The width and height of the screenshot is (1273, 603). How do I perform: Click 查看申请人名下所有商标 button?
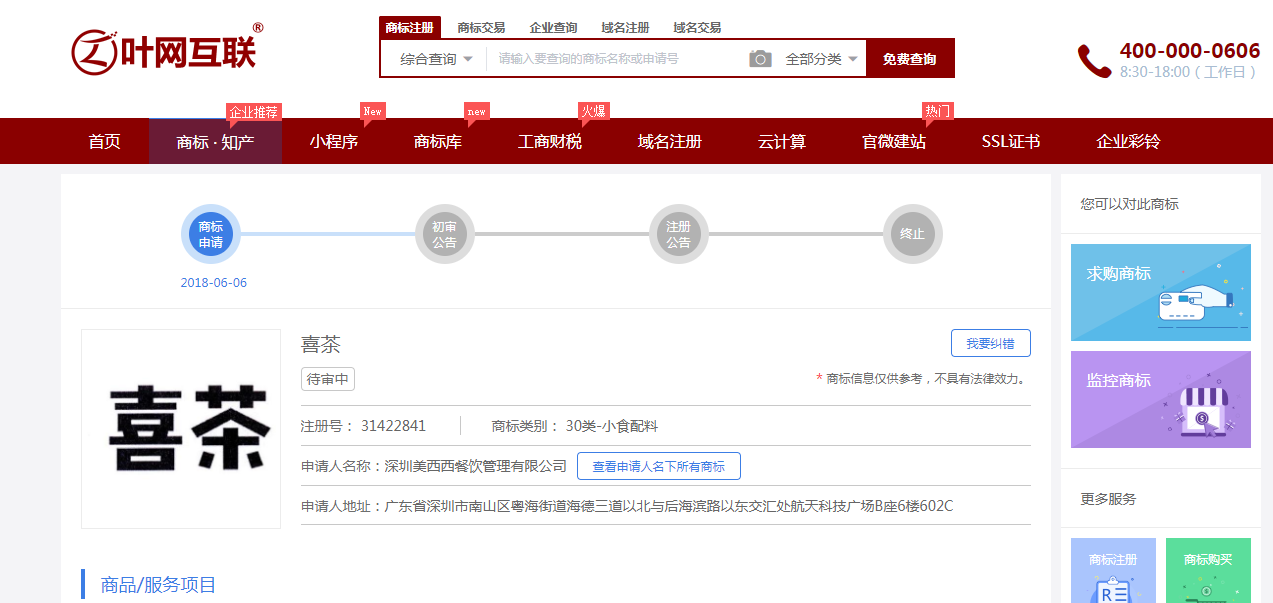pos(658,466)
